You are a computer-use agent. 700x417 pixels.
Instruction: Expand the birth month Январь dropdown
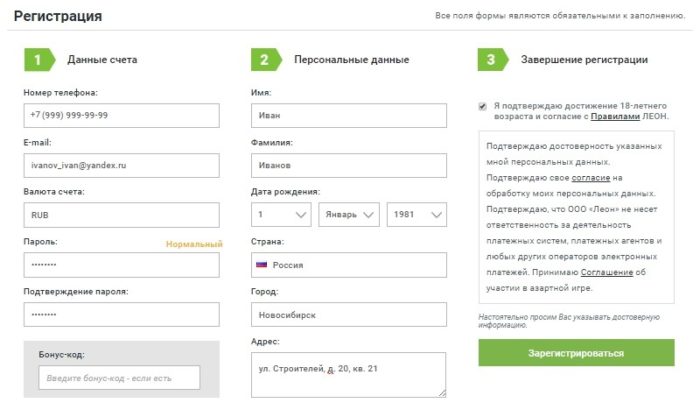pyautogui.click(x=348, y=215)
